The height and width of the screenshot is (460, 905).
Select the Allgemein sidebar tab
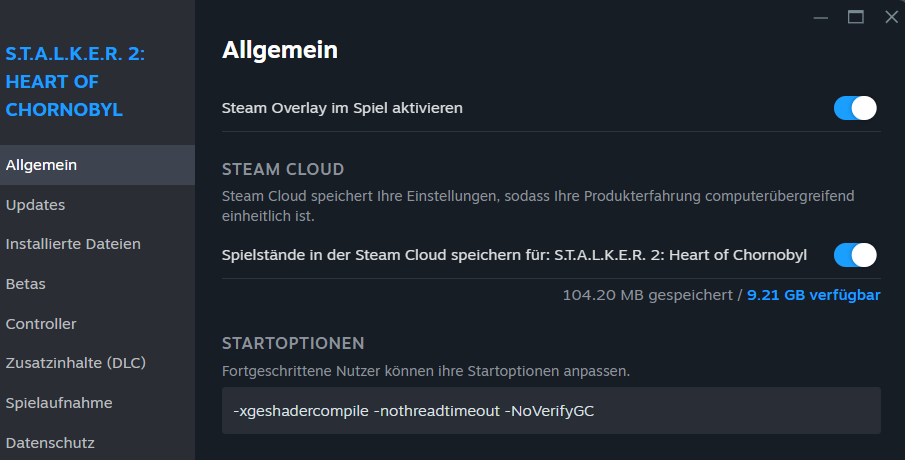click(x=42, y=165)
